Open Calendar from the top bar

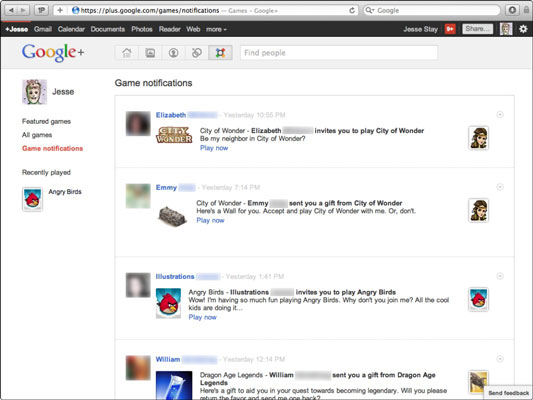click(71, 29)
